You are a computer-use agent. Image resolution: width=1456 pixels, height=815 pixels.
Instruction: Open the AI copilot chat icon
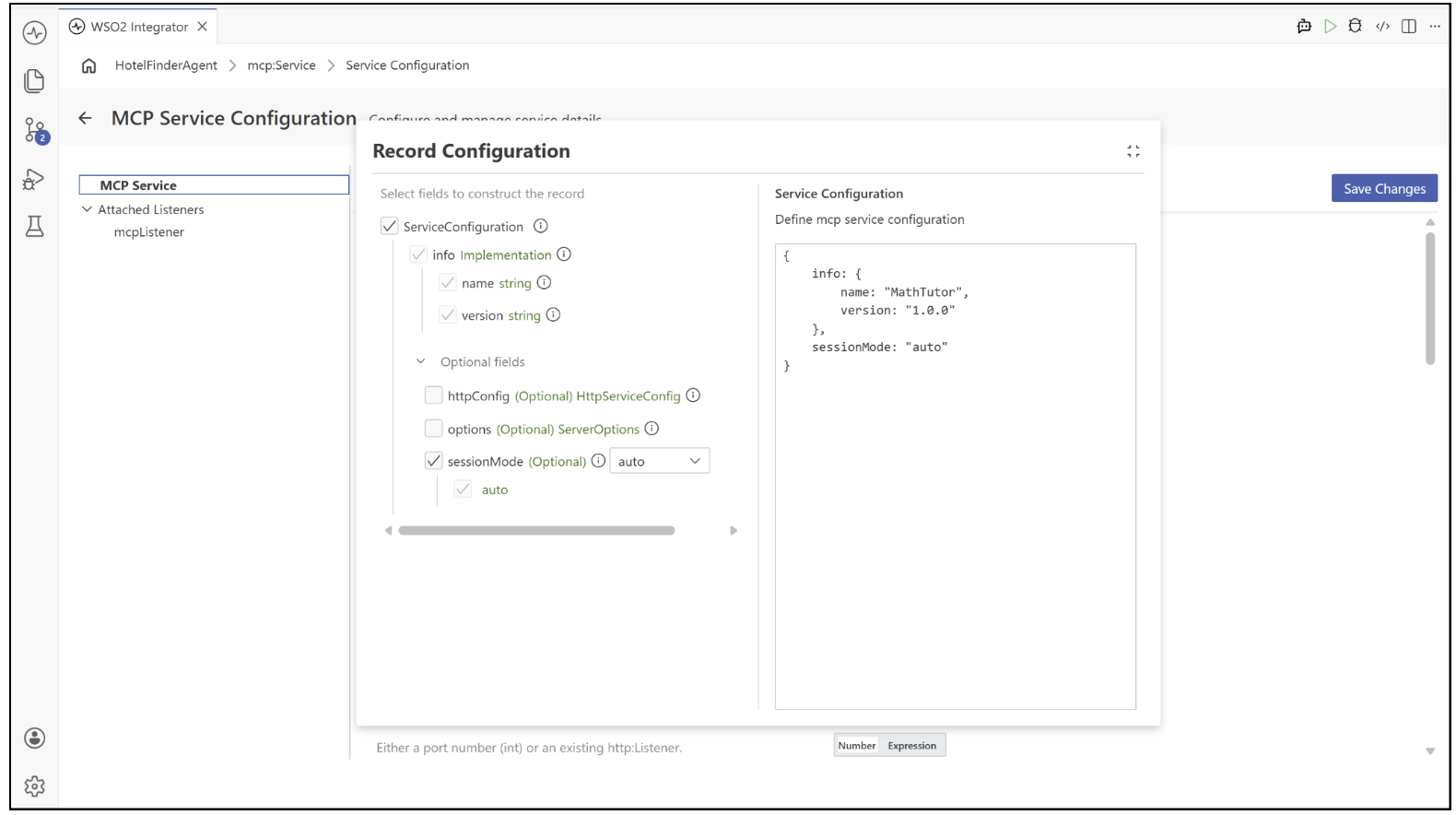tap(1304, 27)
